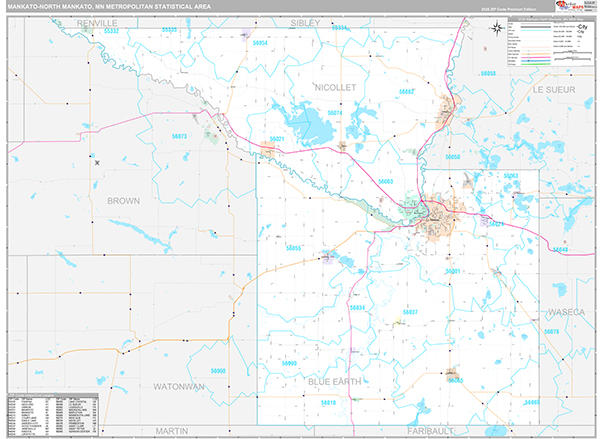
Task: Click the LE SUEUR county label
Action: 552,90
